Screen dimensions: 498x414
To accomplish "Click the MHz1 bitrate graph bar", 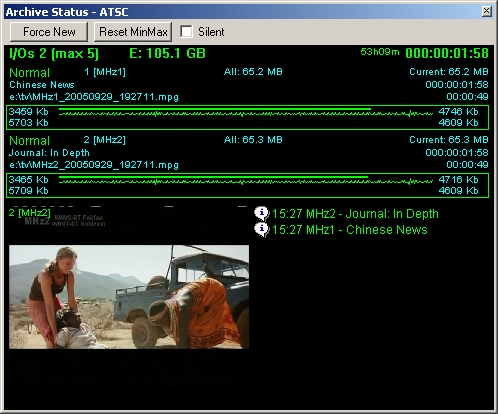I will 247,117.
